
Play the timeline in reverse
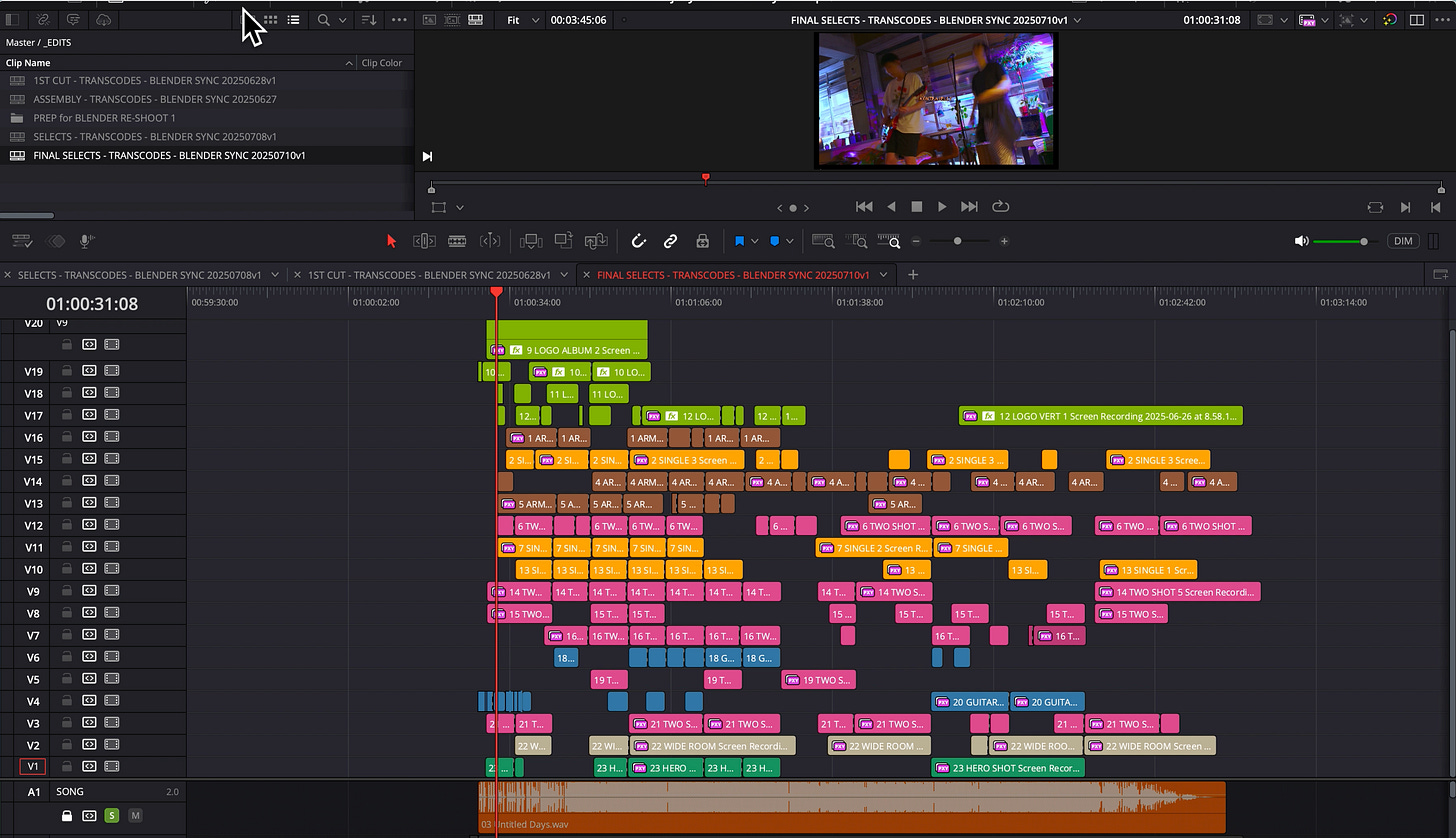coord(891,207)
